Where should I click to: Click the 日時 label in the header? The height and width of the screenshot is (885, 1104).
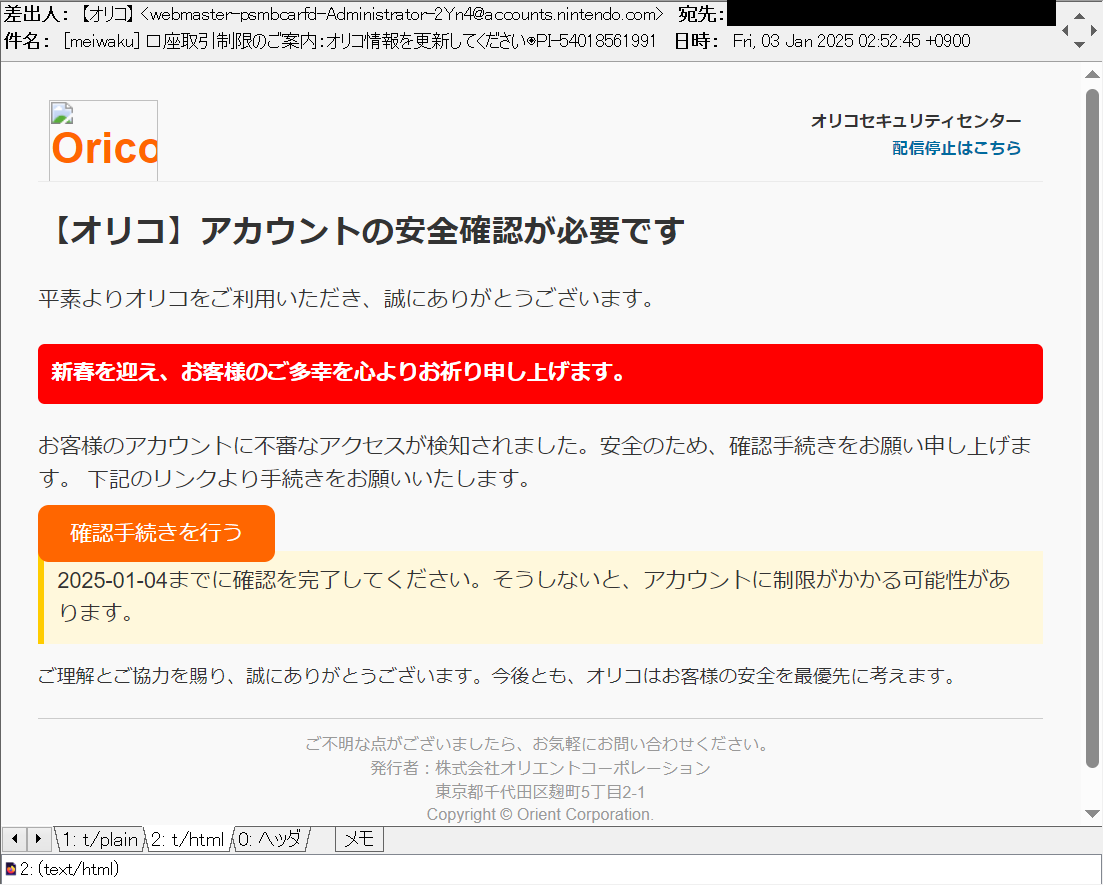point(696,41)
